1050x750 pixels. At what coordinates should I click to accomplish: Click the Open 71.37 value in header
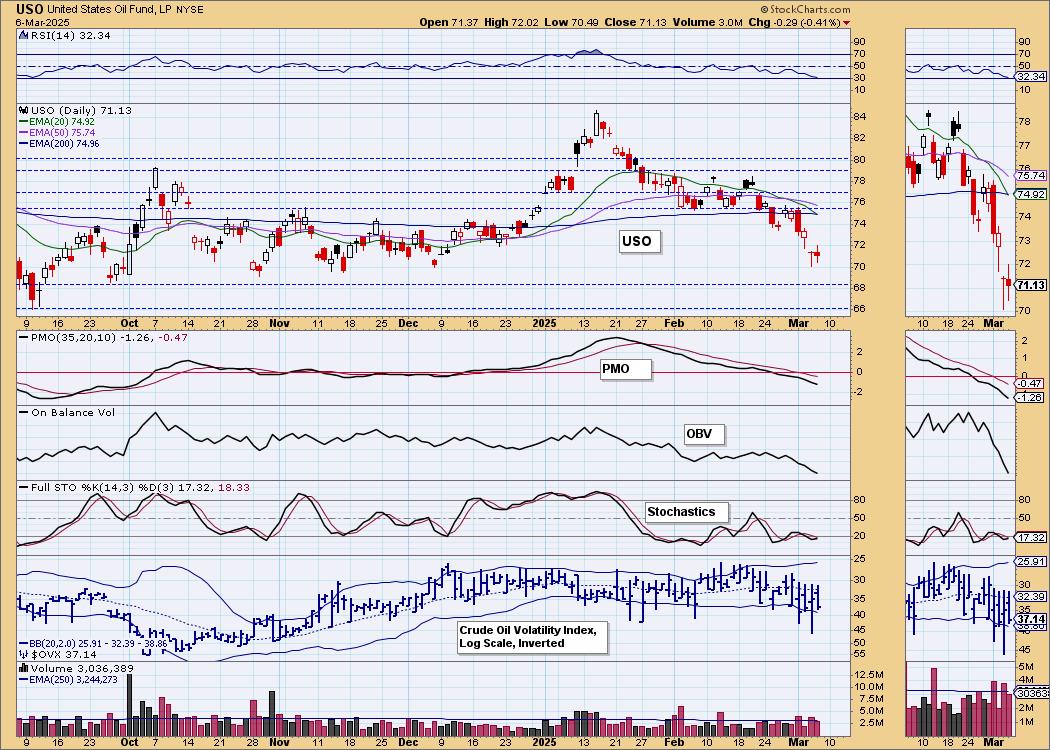pyautogui.click(x=450, y=23)
